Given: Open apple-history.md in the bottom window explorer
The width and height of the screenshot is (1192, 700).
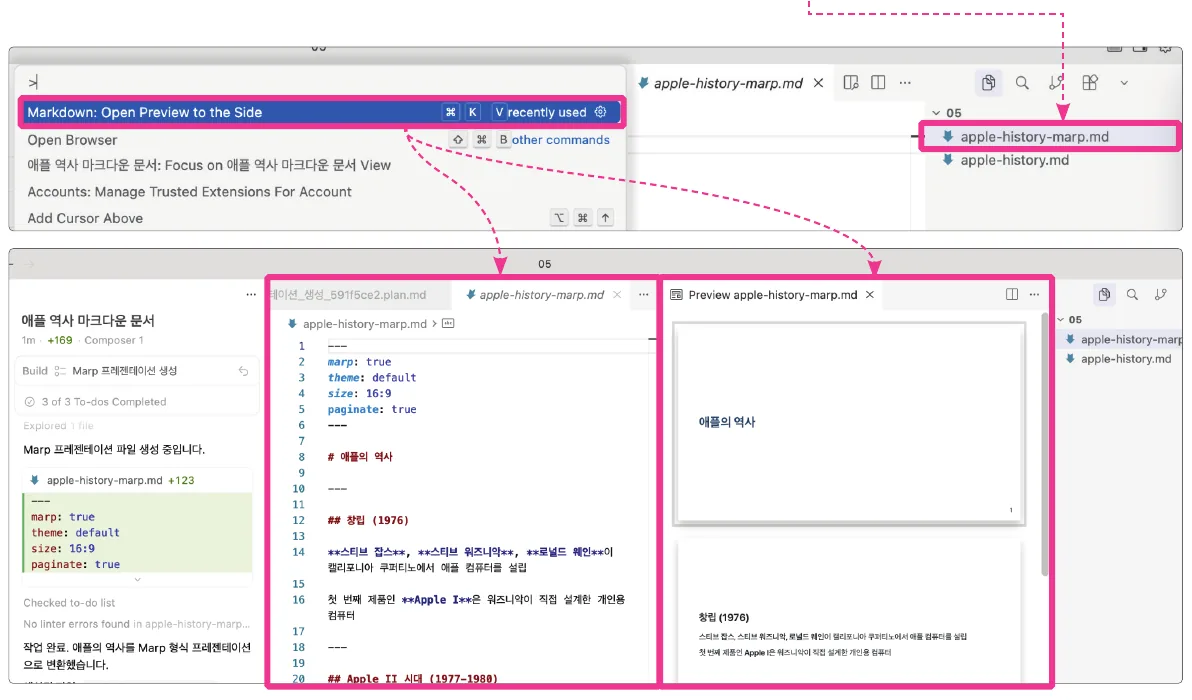Looking at the screenshot, I should (1126, 359).
